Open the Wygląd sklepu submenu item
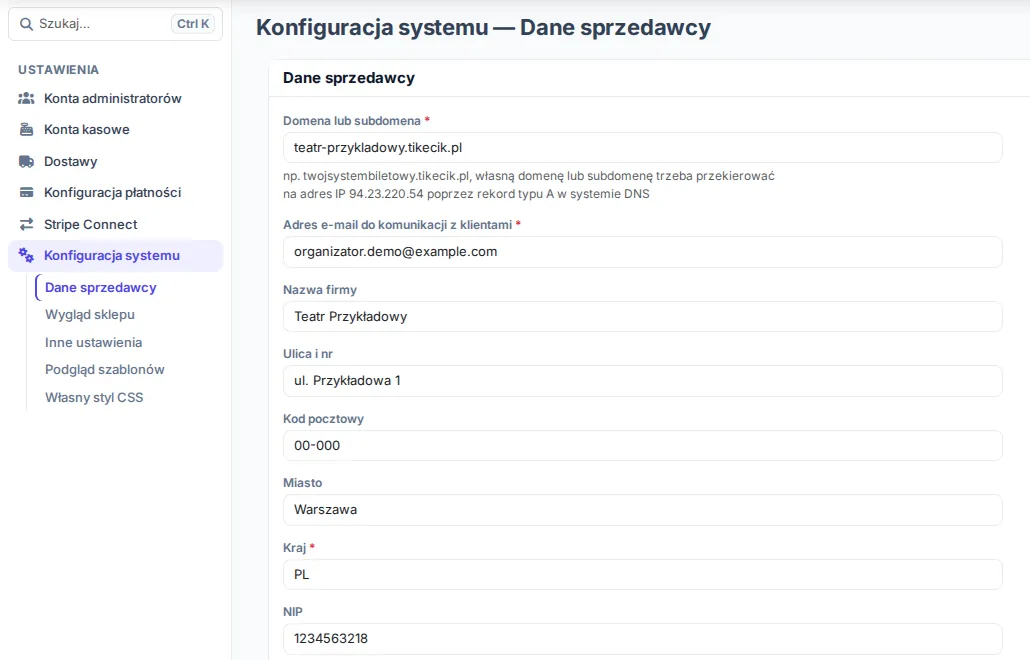The width and height of the screenshot is (1030, 660). 90,315
